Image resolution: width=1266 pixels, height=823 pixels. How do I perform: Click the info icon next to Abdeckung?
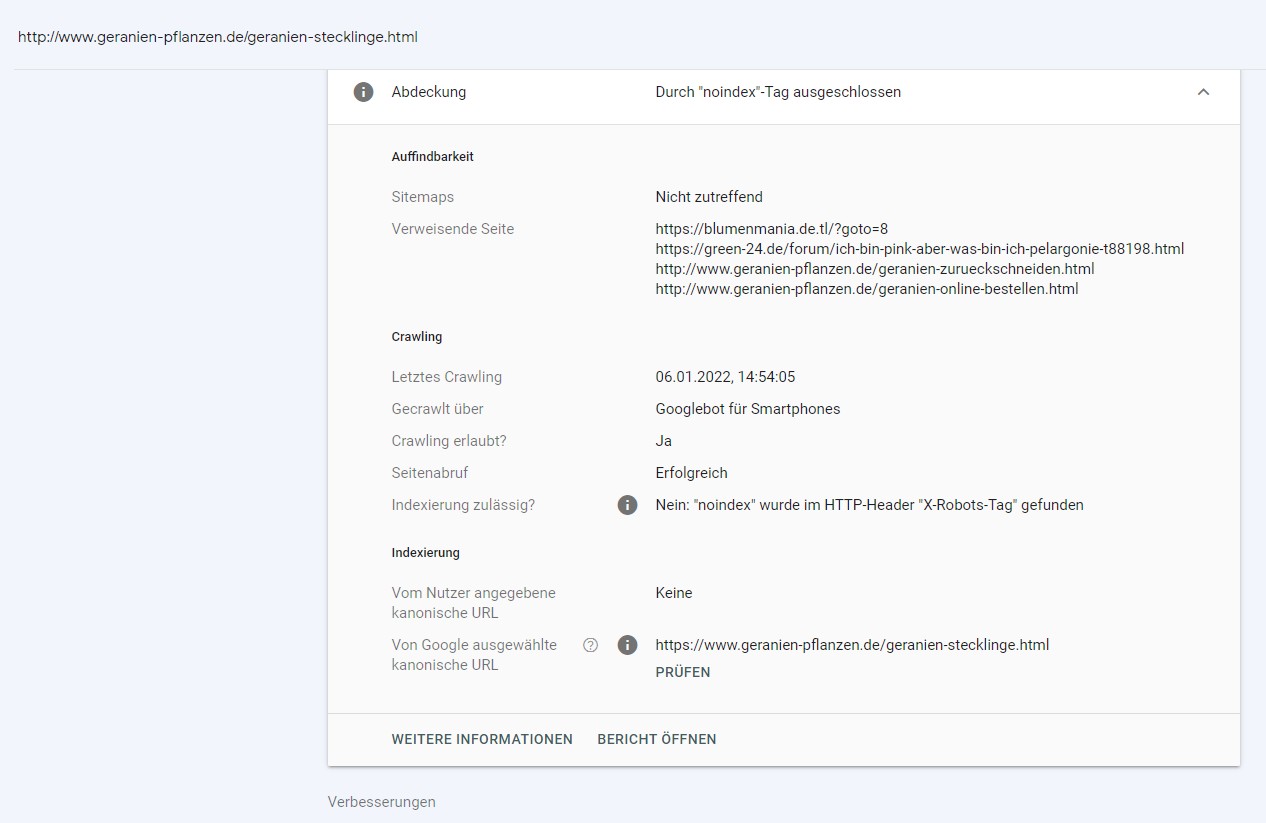click(363, 92)
